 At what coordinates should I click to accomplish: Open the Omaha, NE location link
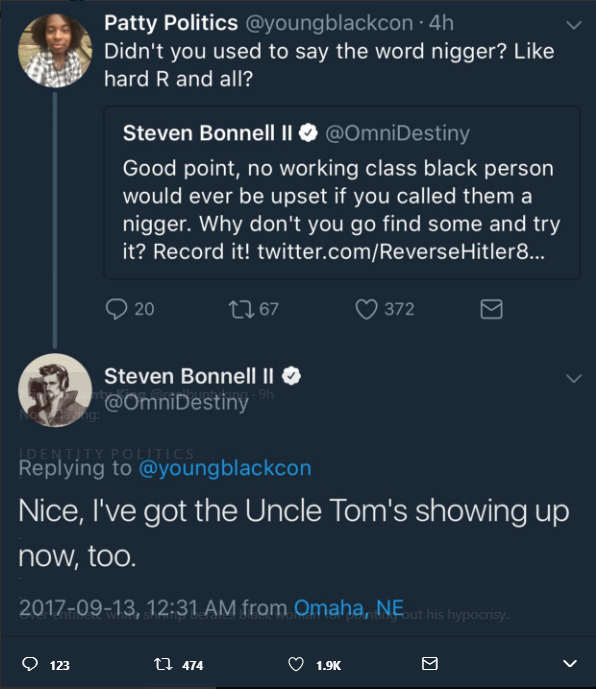349,608
